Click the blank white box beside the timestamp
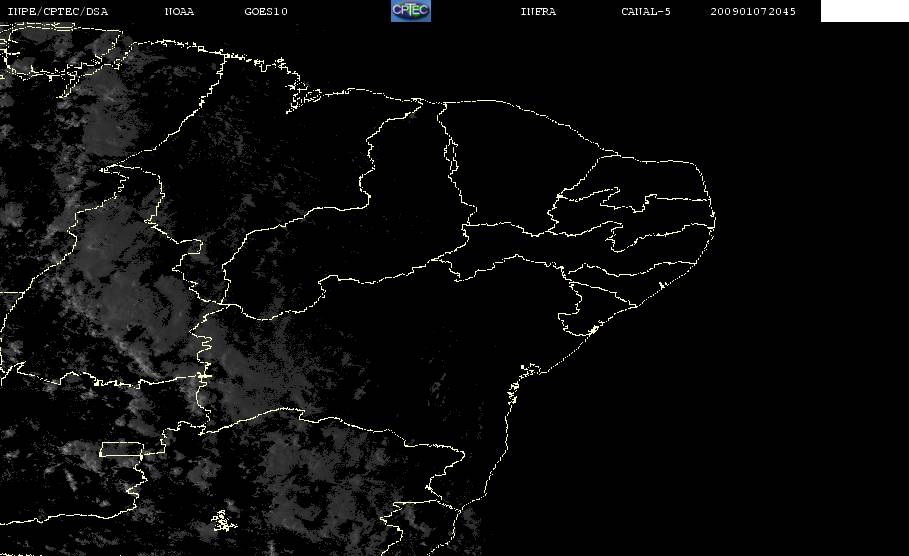 click(864, 10)
